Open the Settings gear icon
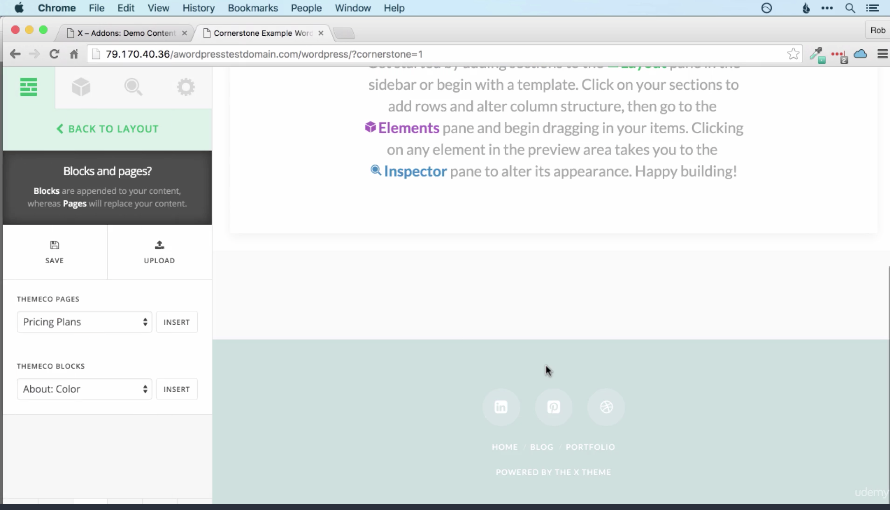 186,87
